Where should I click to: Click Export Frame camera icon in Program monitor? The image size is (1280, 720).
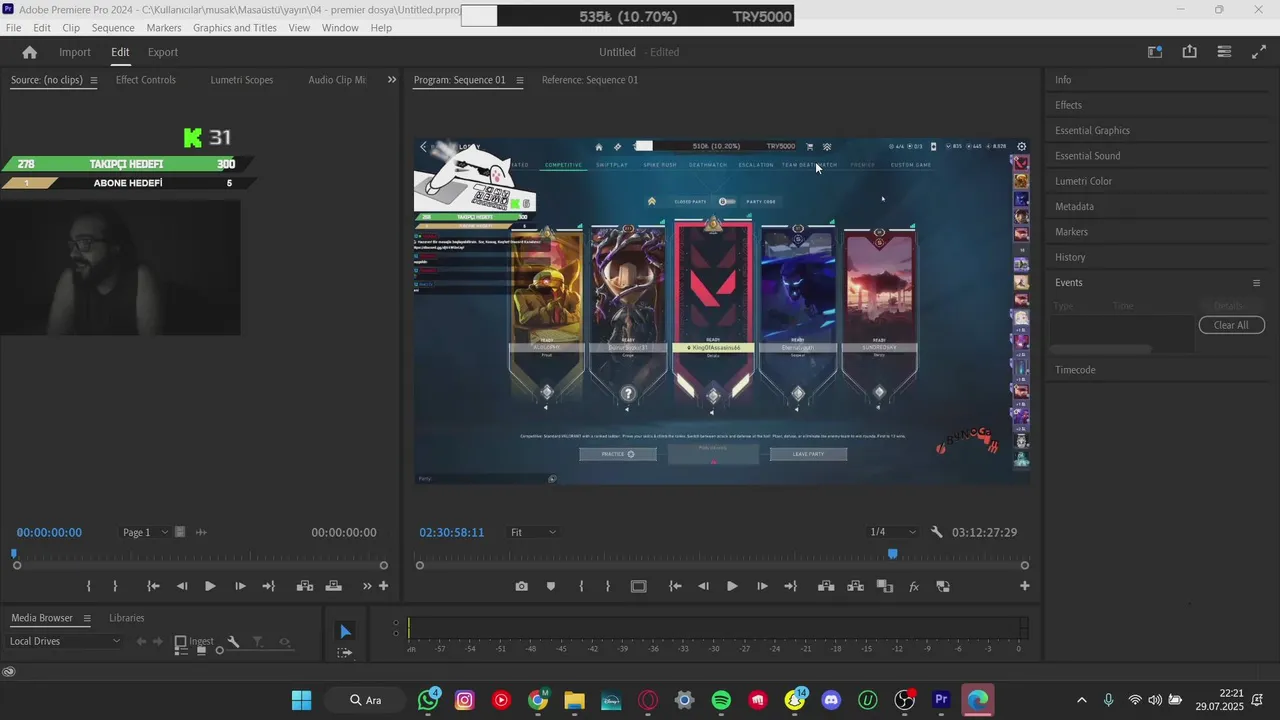pyautogui.click(x=522, y=586)
